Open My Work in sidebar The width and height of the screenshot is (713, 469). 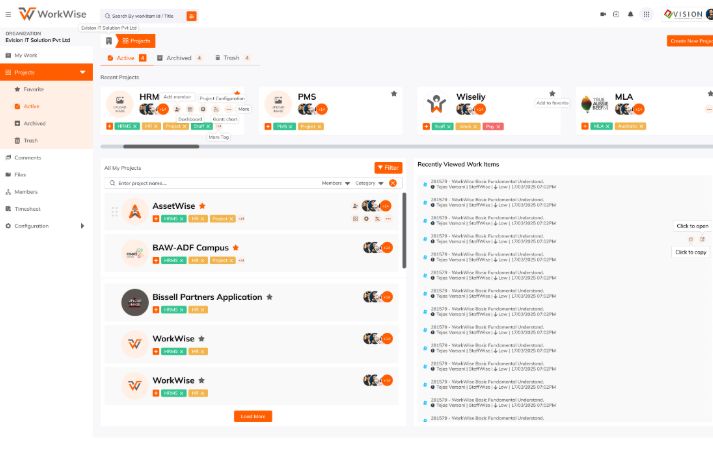point(46,55)
